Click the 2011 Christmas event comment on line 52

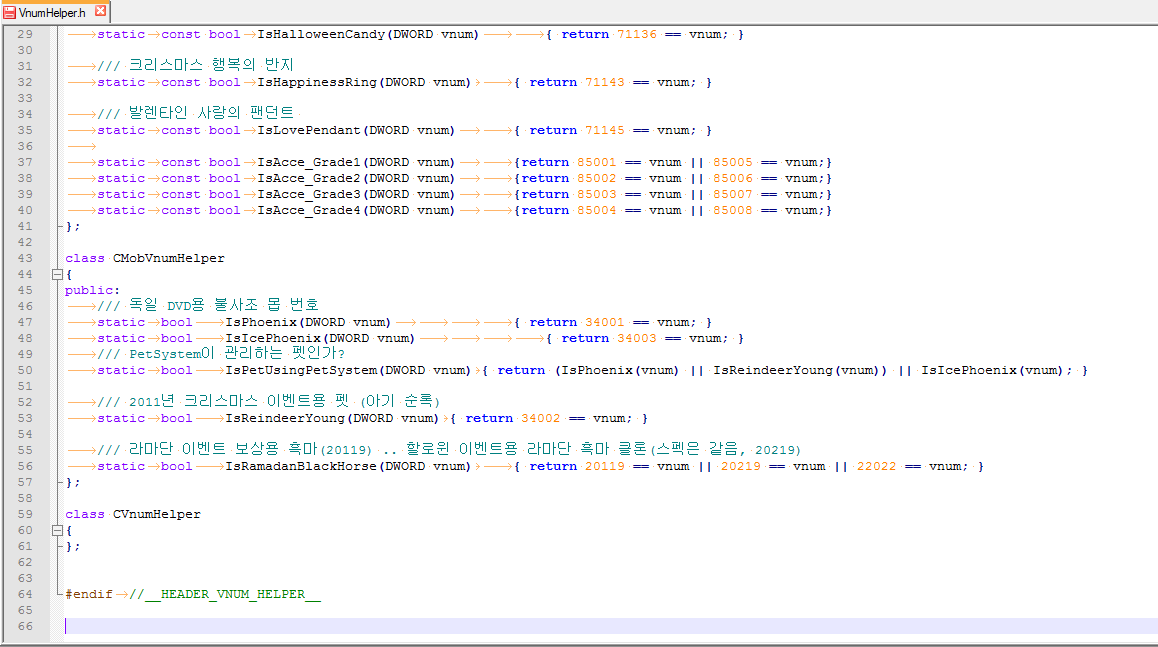268,402
